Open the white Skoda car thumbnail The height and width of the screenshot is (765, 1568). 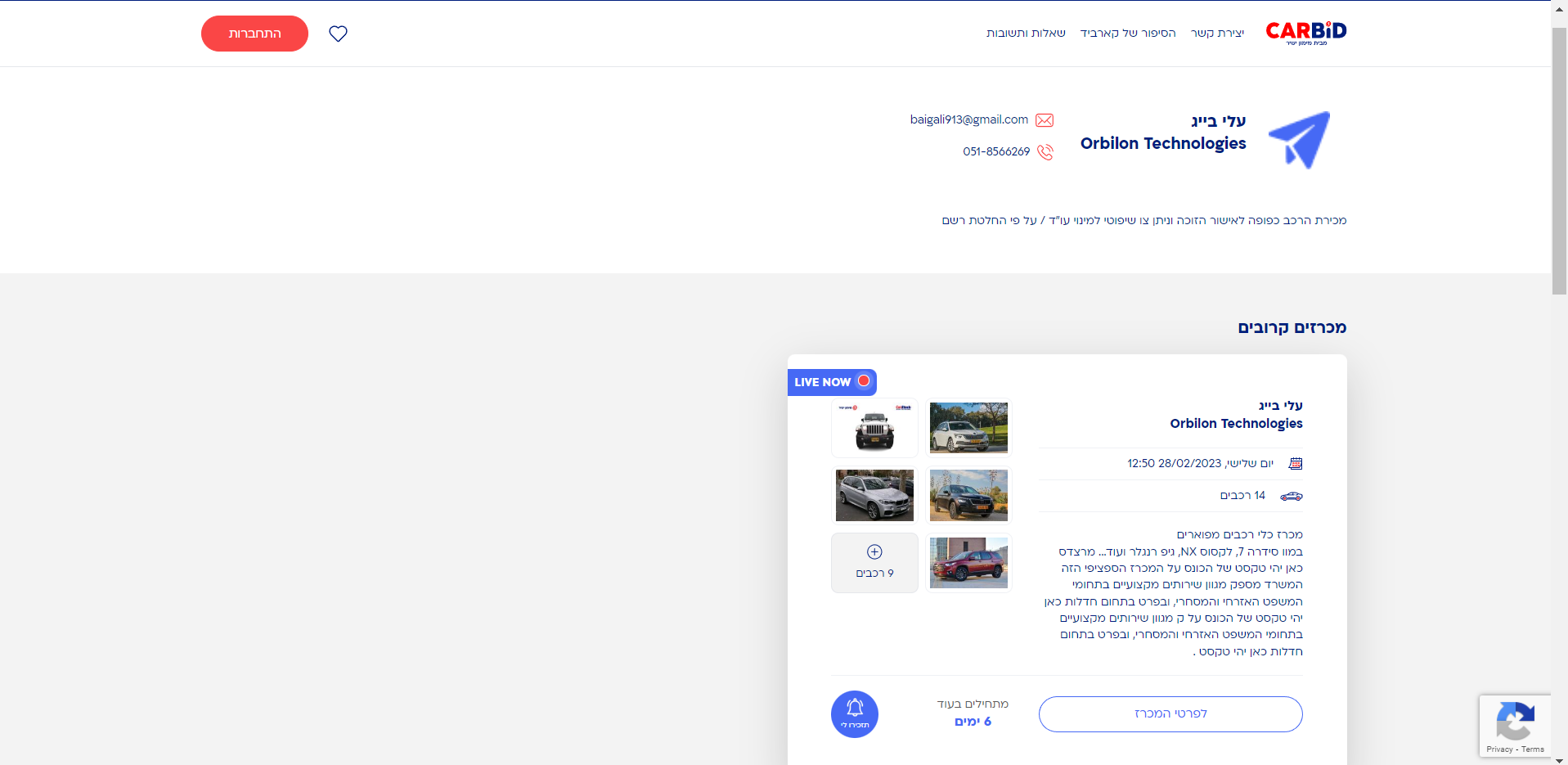[968, 428]
